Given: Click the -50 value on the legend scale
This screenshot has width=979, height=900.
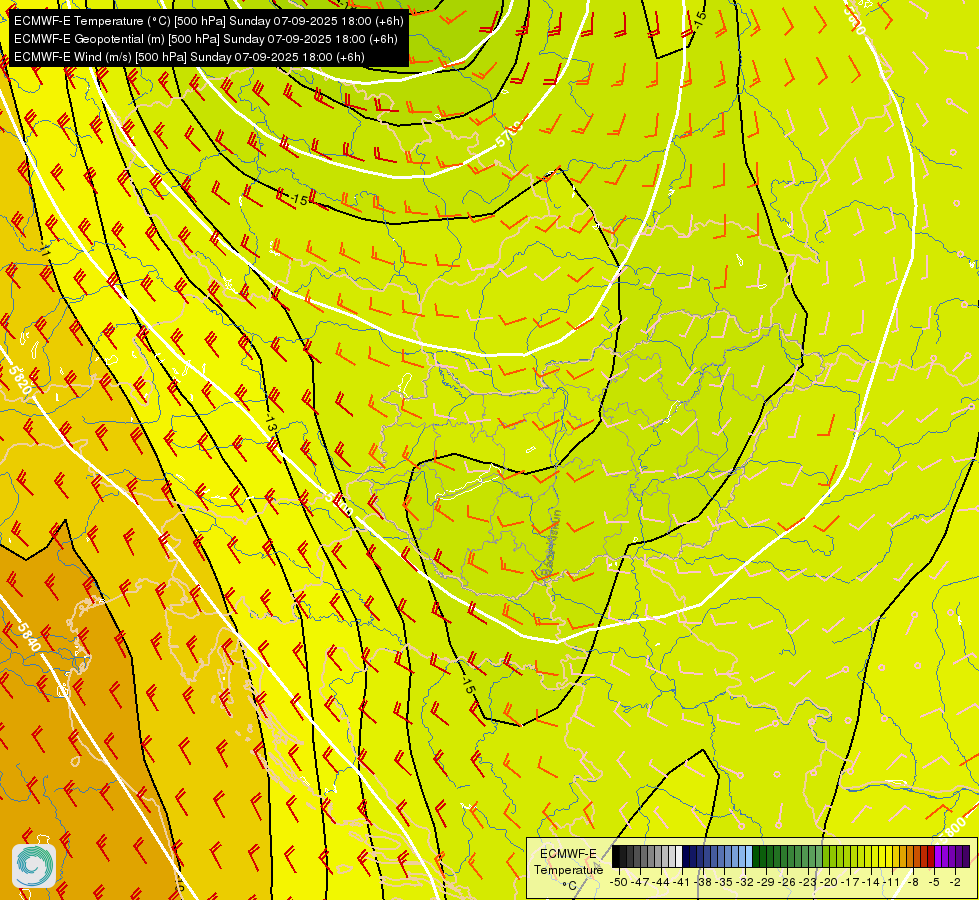Looking at the screenshot, I should tap(619, 883).
